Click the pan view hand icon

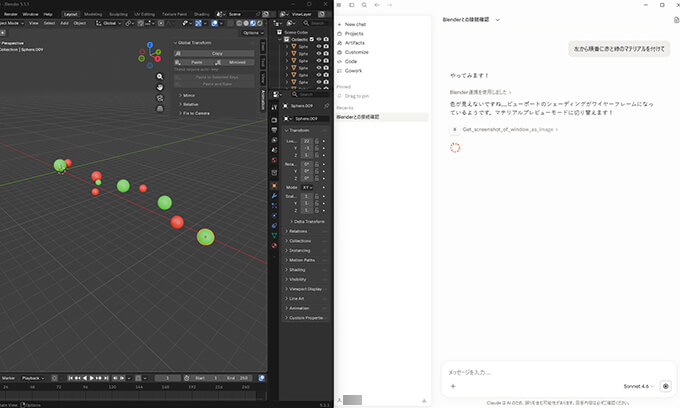pyautogui.click(x=160, y=87)
